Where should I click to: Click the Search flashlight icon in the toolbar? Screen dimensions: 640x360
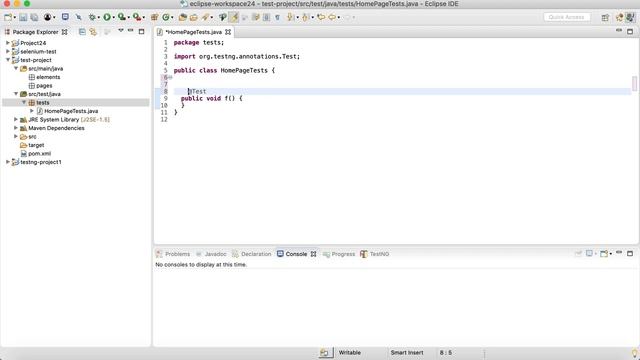click(x=205, y=17)
